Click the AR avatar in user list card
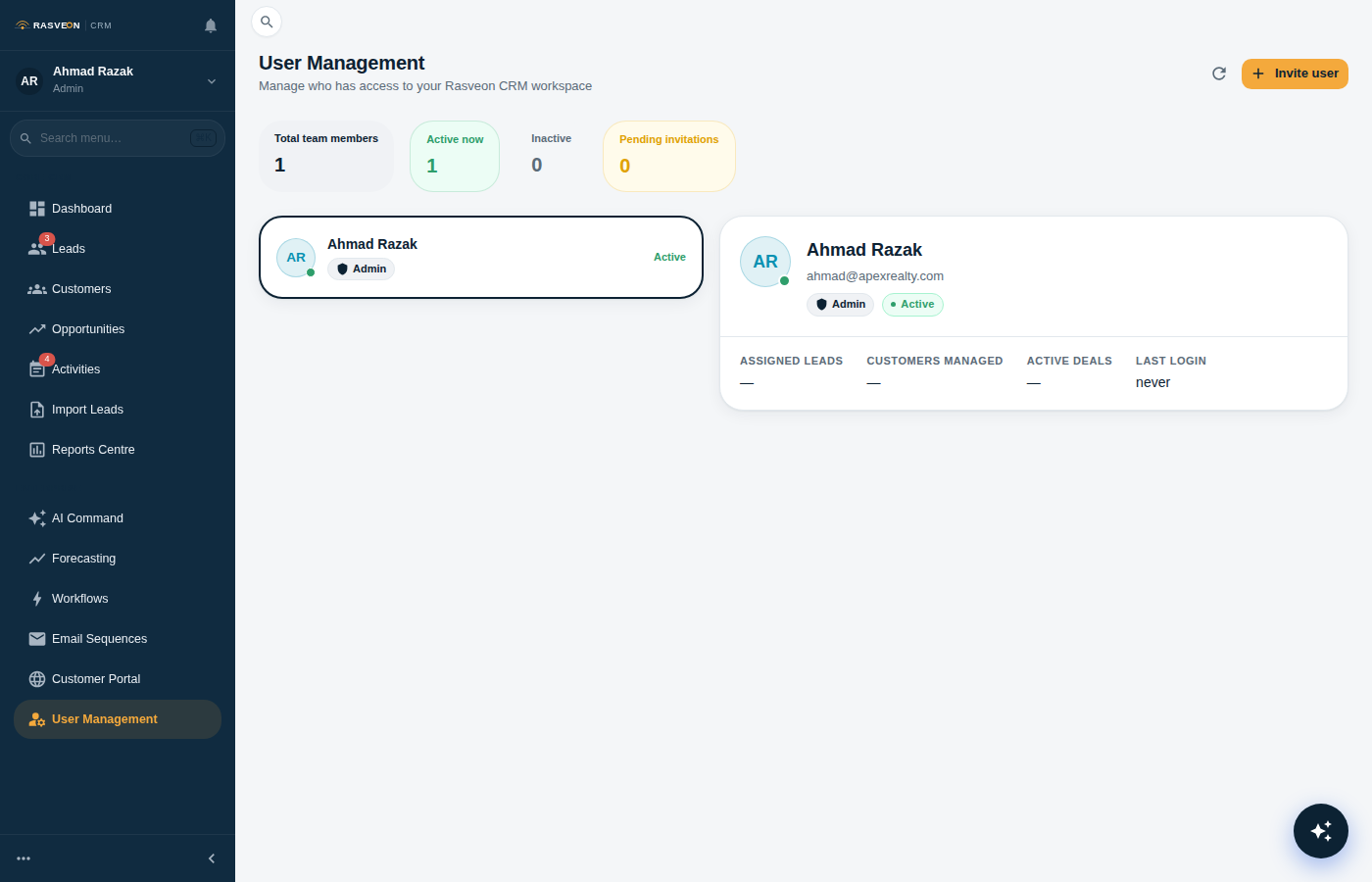The image size is (1372, 882). point(296,258)
